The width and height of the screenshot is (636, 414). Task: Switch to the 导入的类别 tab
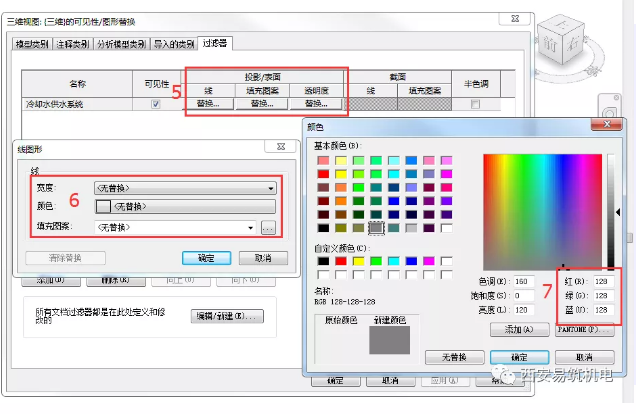coord(174,44)
